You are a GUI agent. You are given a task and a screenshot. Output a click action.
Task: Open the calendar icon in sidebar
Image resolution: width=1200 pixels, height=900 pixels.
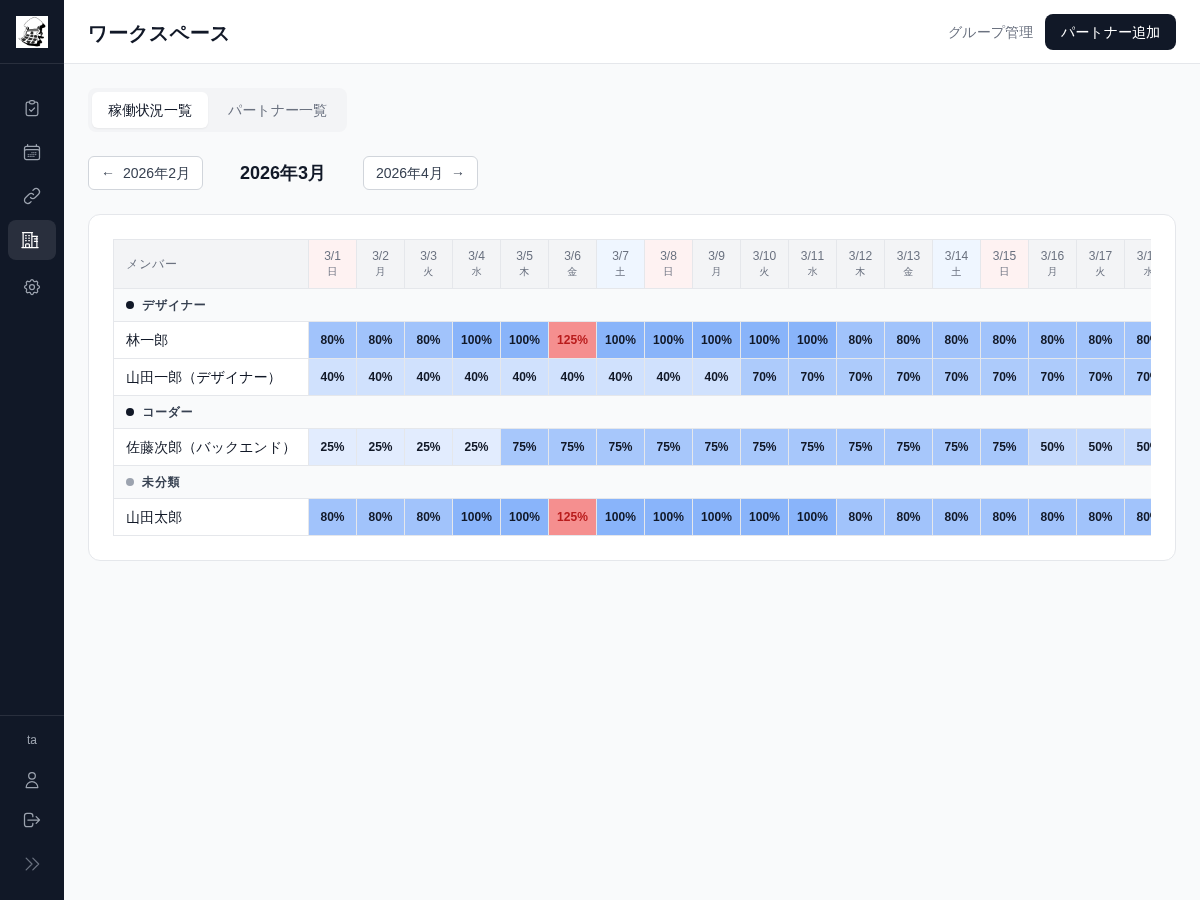pos(32,152)
